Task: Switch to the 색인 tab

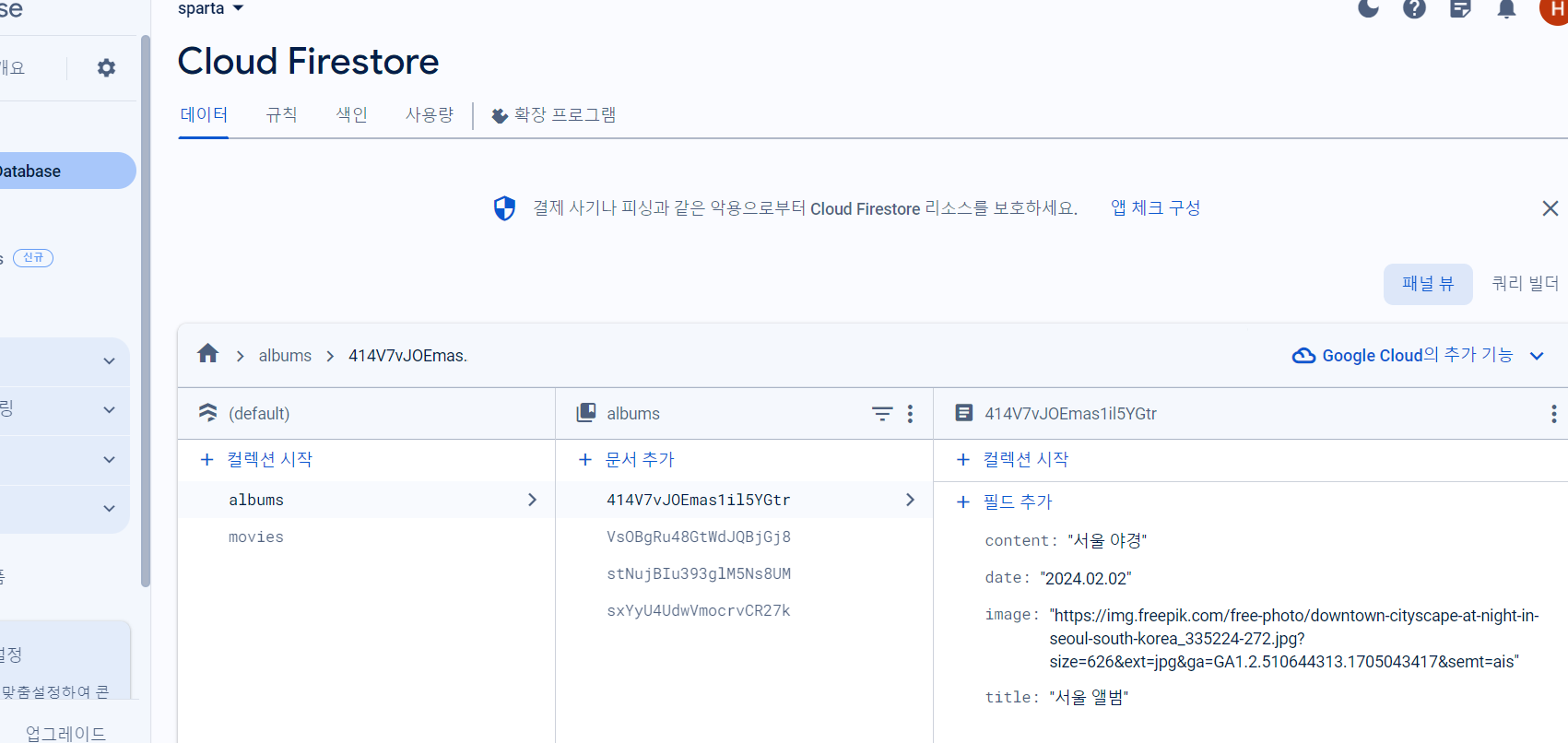Action: click(351, 115)
